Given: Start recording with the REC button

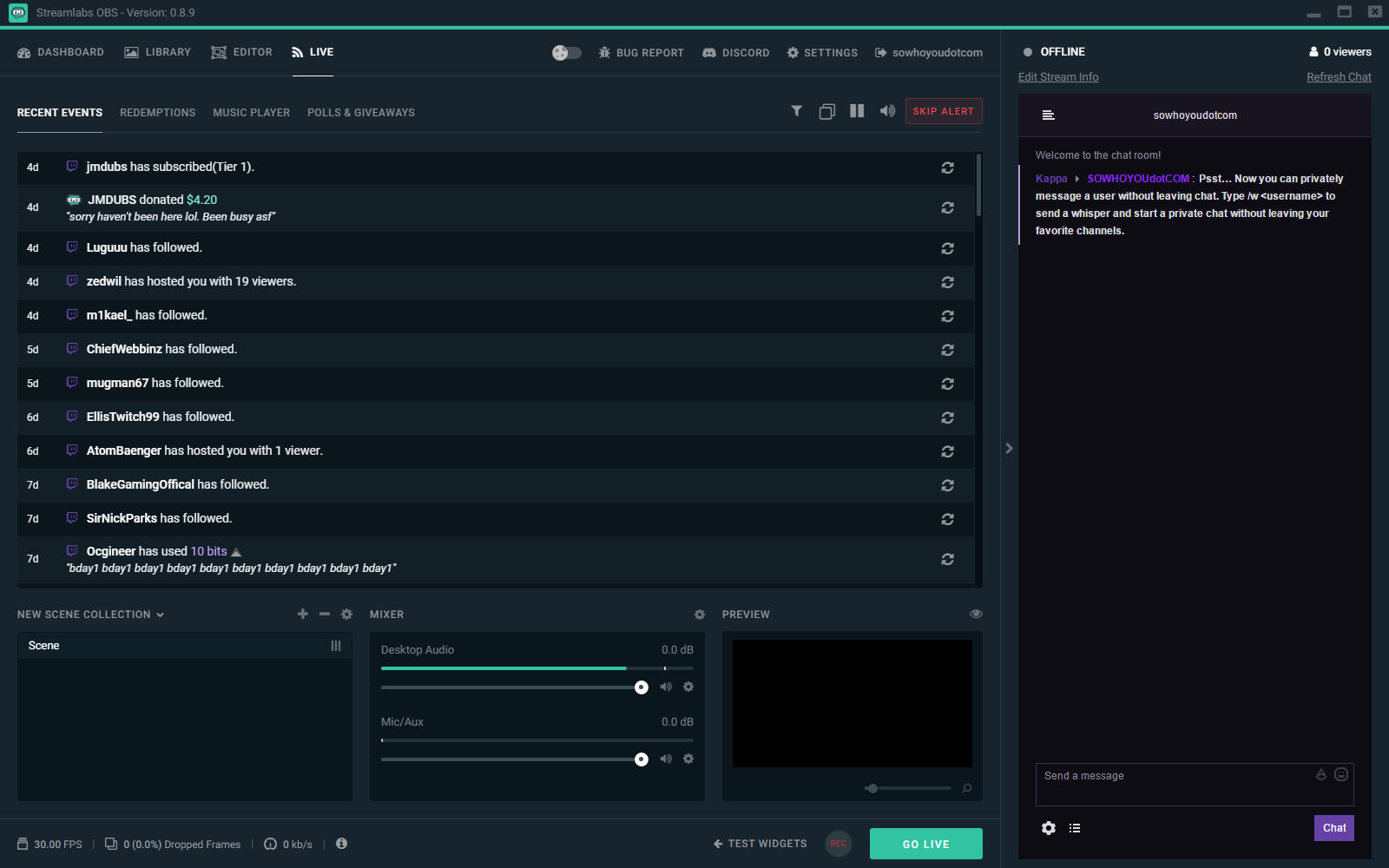Looking at the screenshot, I should pyautogui.click(x=839, y=844).
